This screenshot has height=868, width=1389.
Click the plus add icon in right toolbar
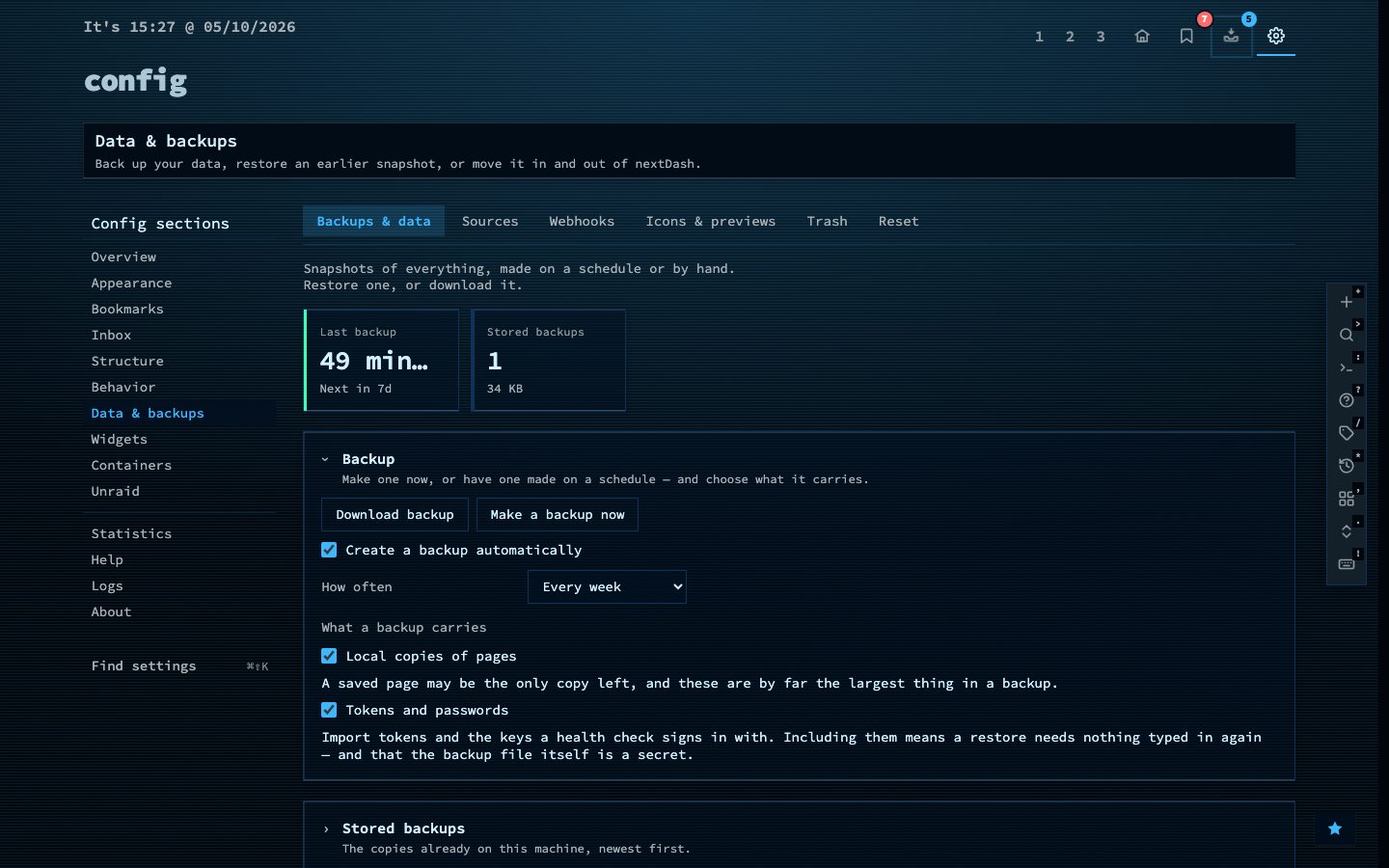[x=1347, y=302]
